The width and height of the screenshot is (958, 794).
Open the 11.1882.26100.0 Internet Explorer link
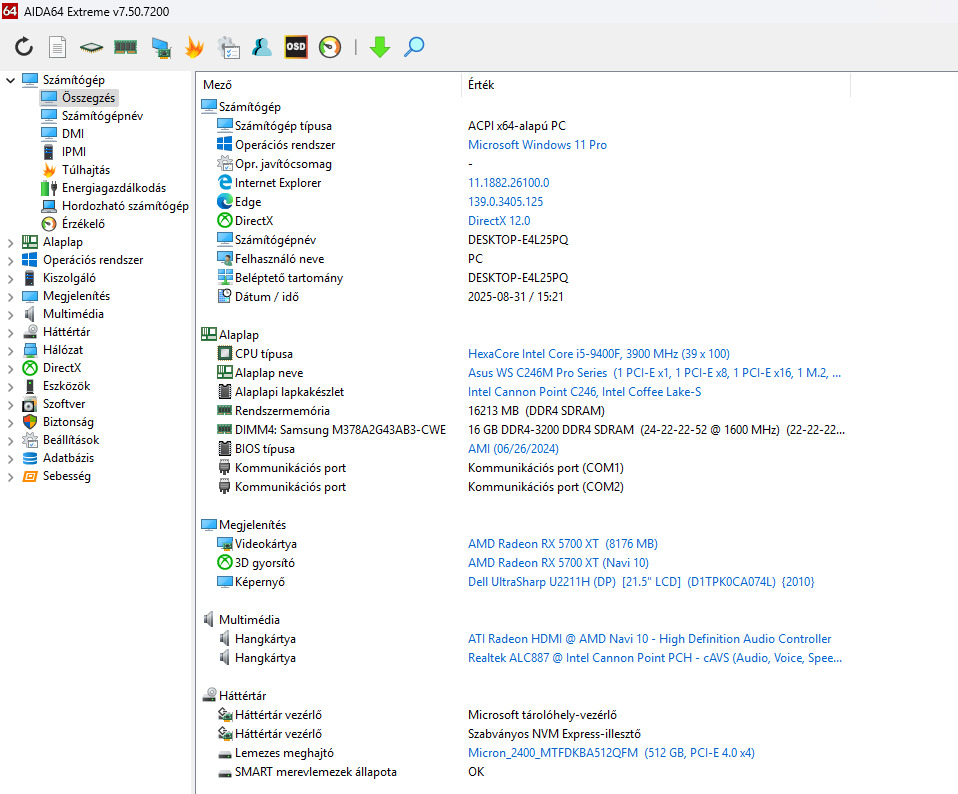tap(508, 183)
